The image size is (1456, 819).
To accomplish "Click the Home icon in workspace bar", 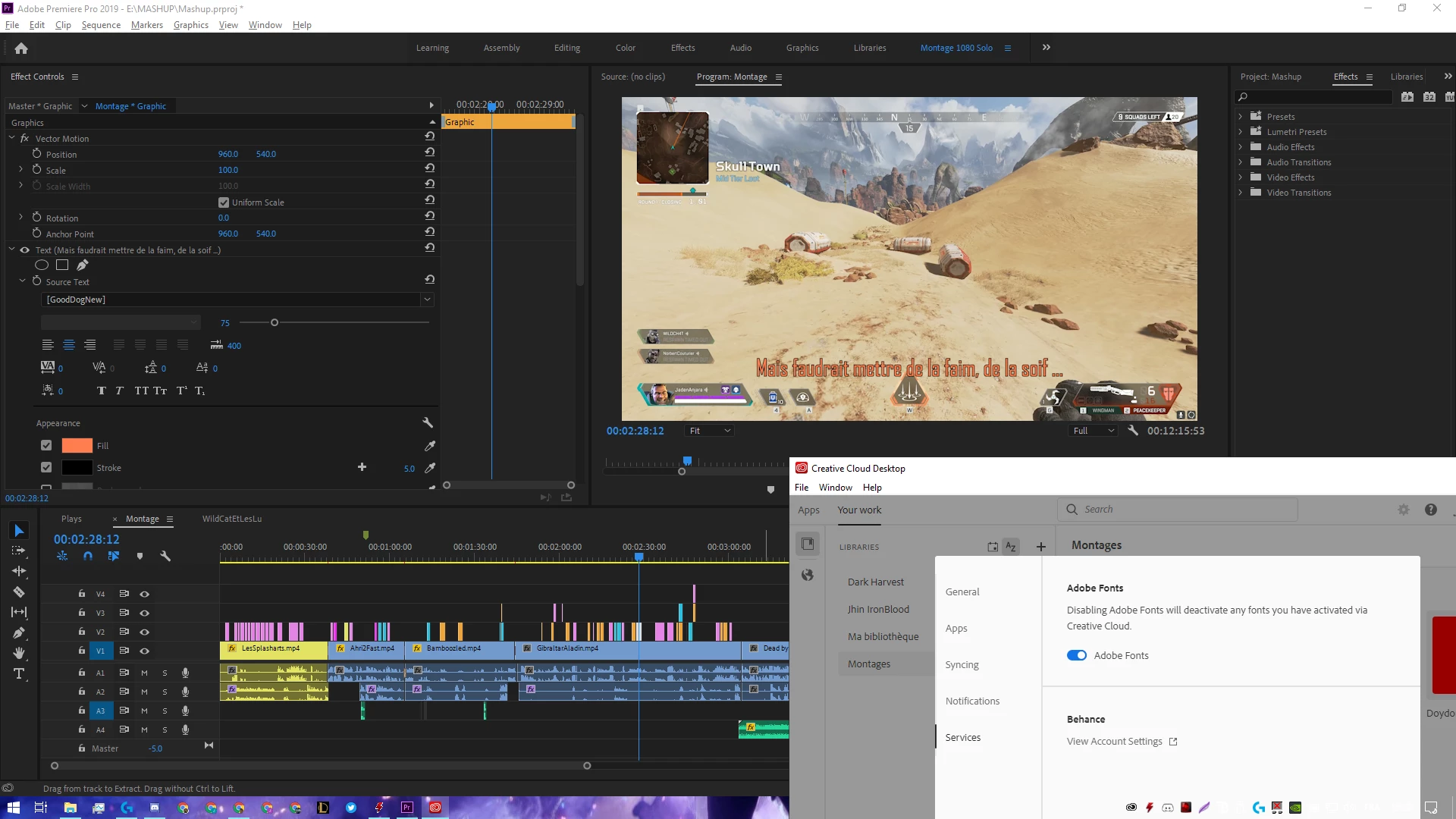I will tap(21, 48).
